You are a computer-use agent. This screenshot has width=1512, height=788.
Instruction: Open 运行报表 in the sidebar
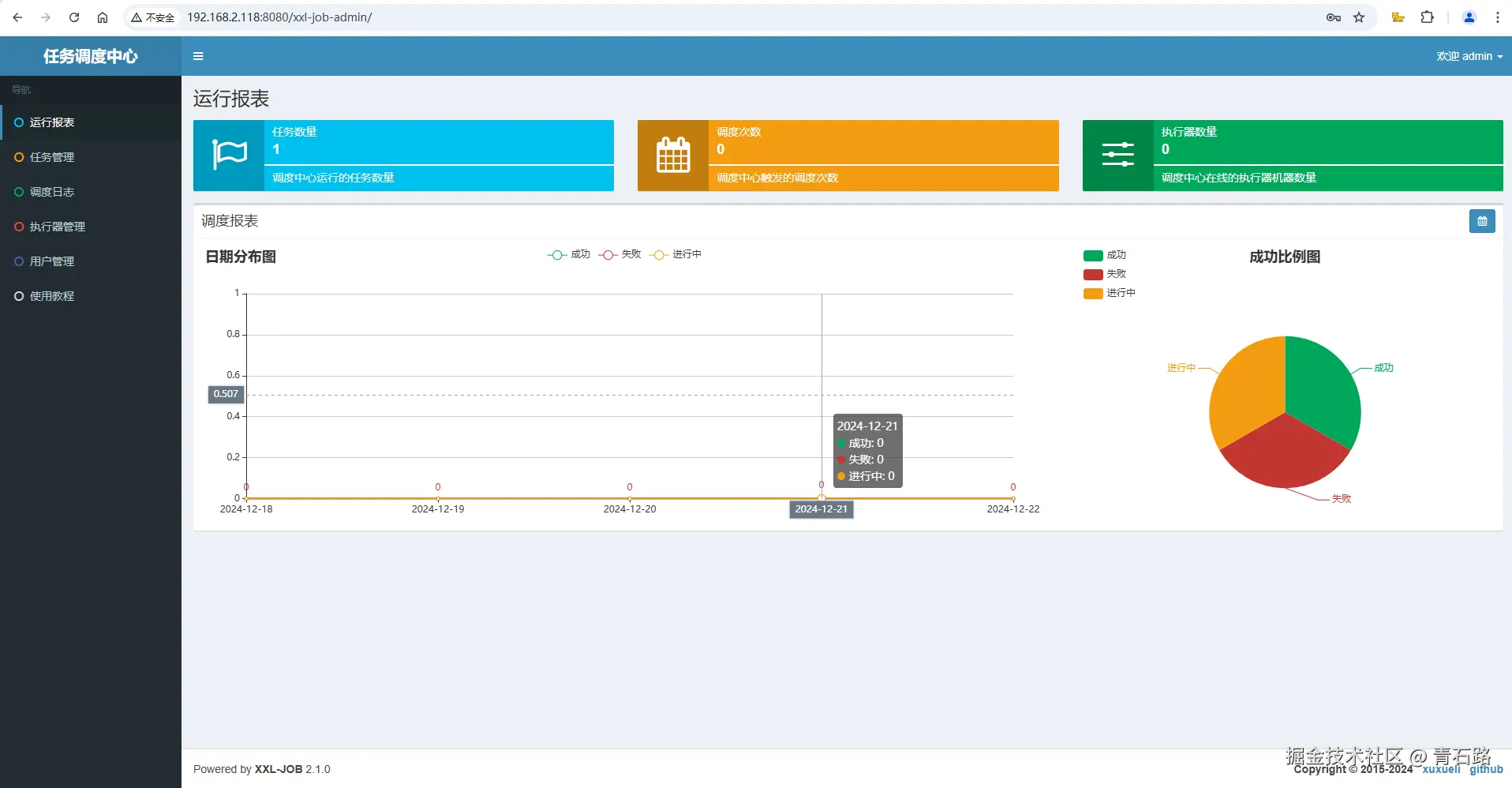click(x=91, y=122)
